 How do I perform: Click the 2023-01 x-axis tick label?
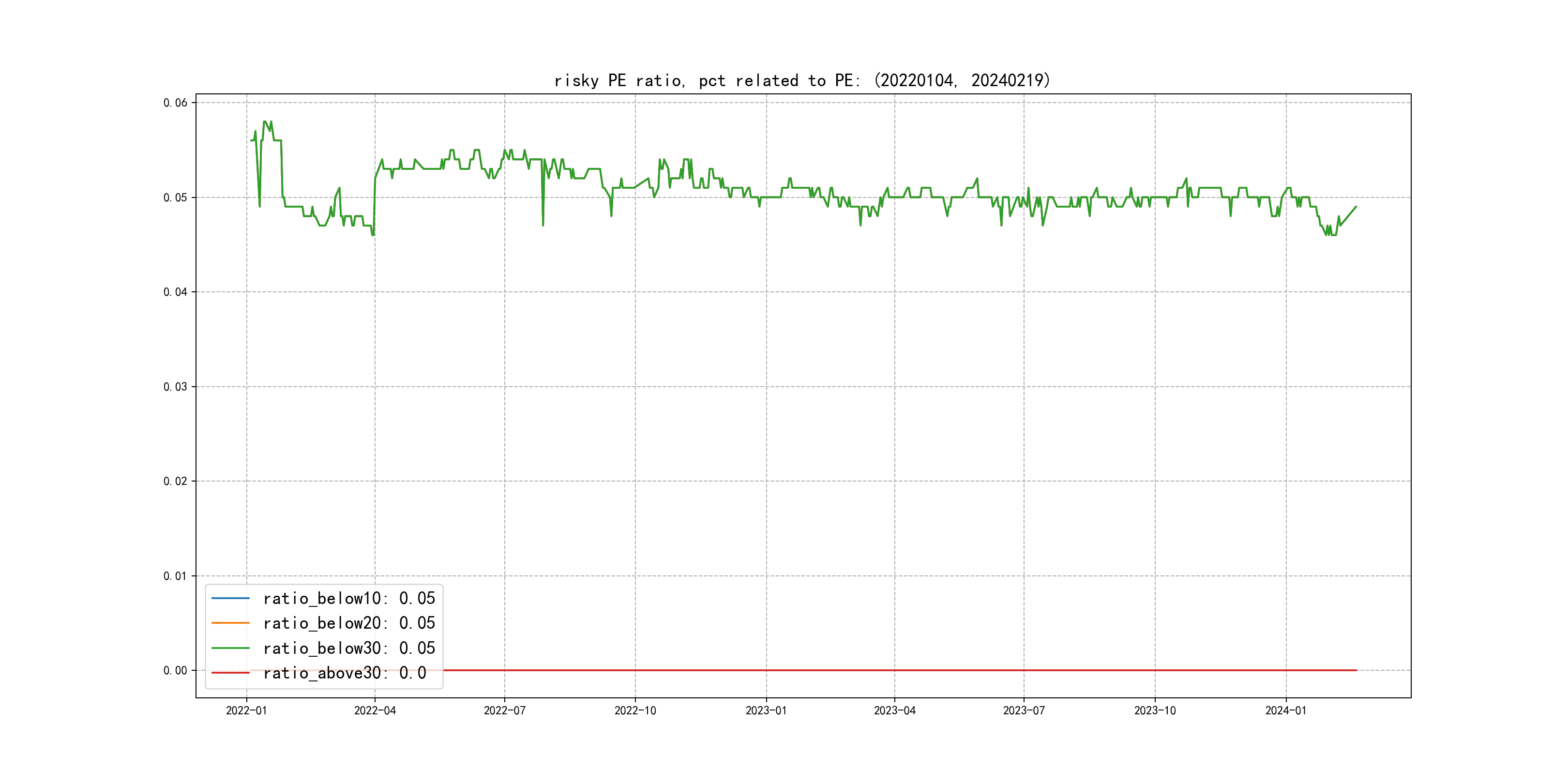(x=766, y=710)
